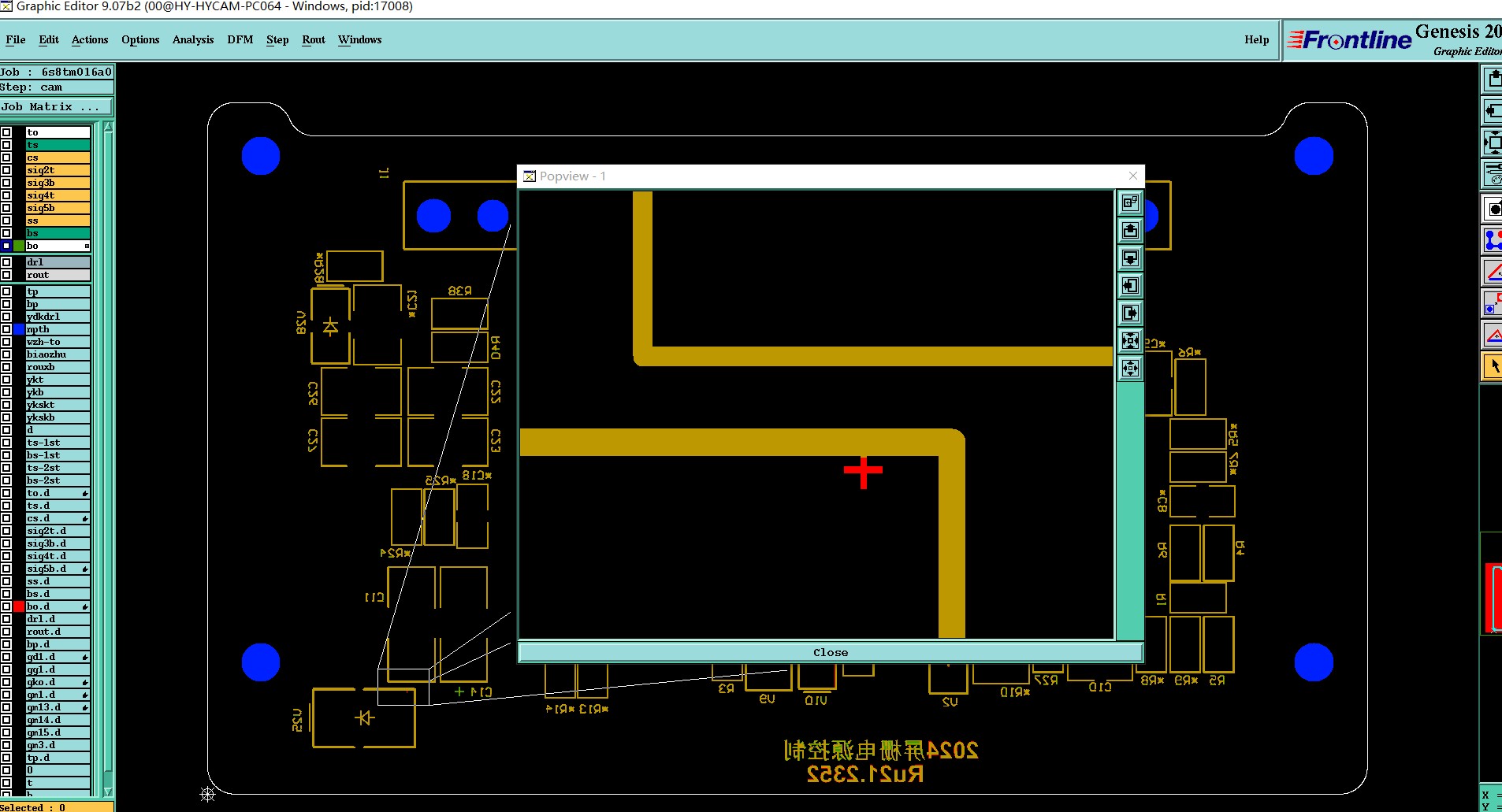This screenshot has height=812, width=1502.
Task: Click the green color swatch beside bo
Action: [x=19, y=246]
